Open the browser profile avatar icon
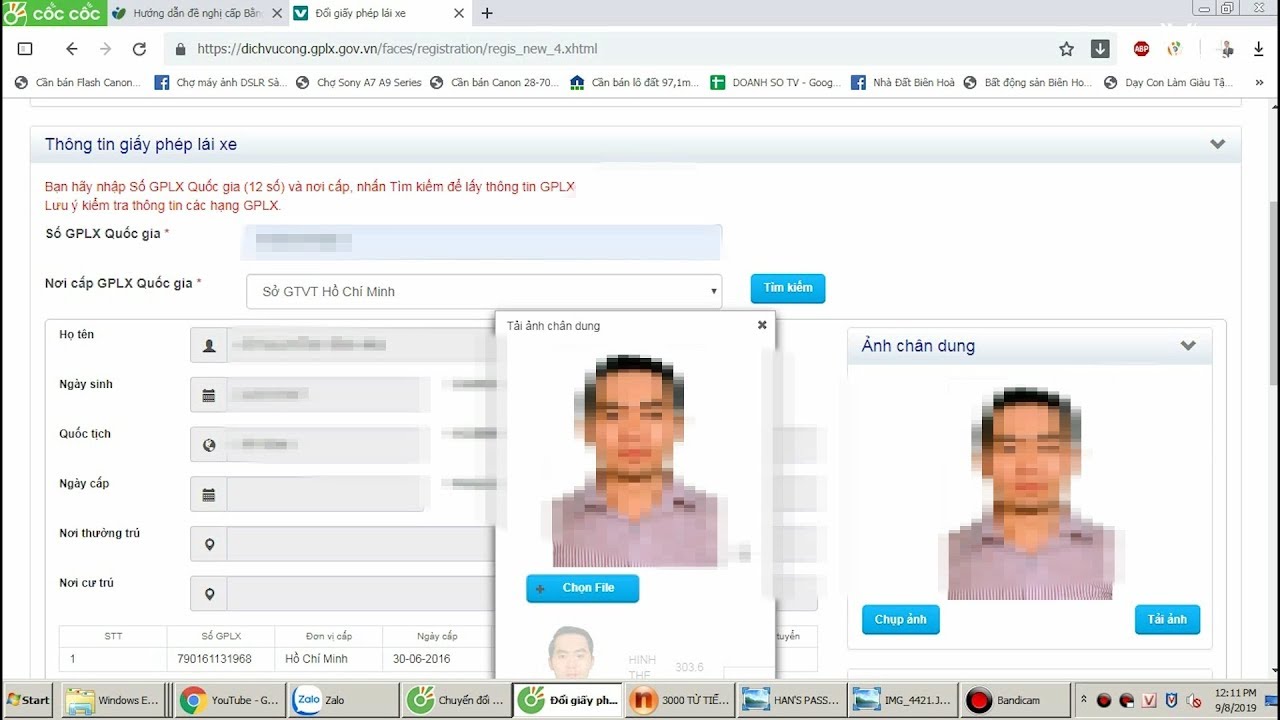 (1226, 49)
